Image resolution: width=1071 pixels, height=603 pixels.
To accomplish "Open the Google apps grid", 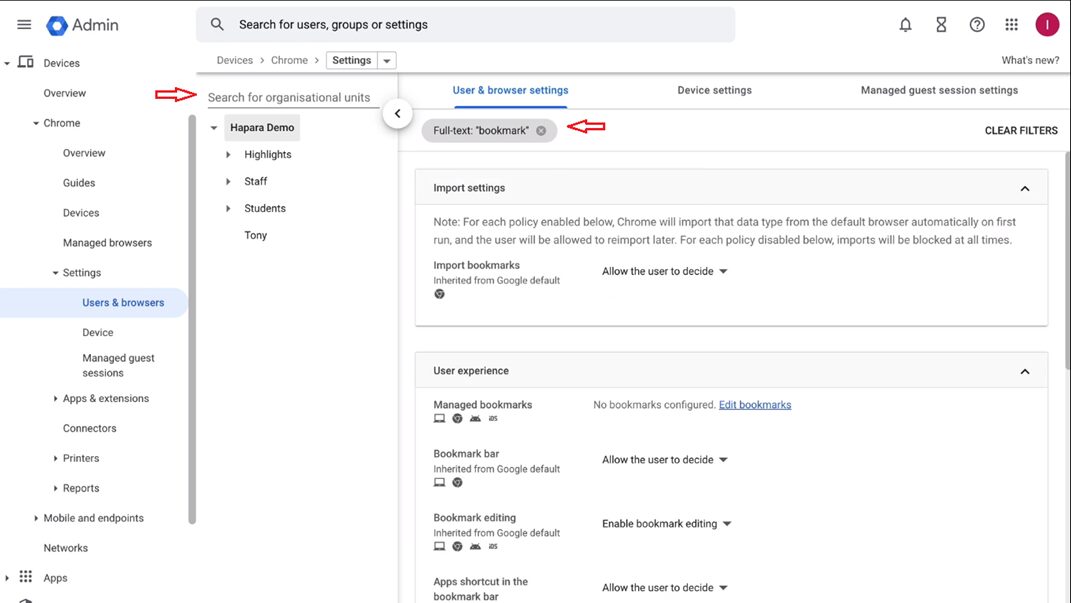I will [1012, 25].
